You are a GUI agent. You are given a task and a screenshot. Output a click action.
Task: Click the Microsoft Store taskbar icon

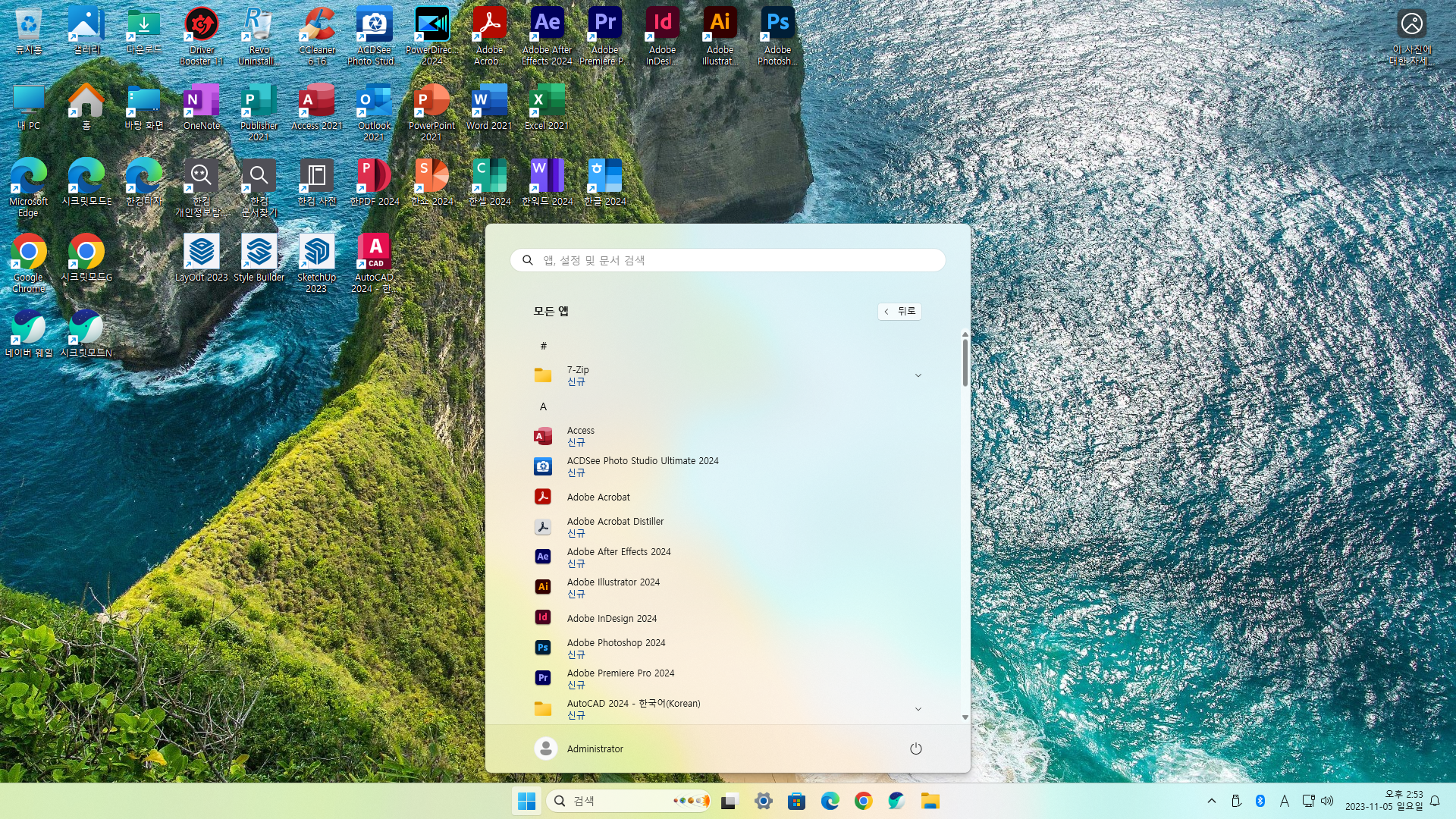[796, 801]
